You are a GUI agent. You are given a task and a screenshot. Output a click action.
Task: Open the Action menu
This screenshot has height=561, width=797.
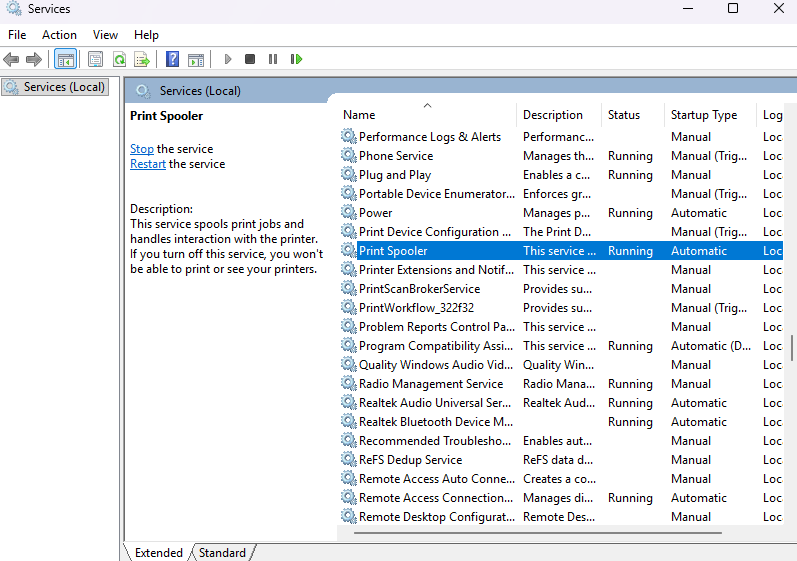tap(59, 35)
